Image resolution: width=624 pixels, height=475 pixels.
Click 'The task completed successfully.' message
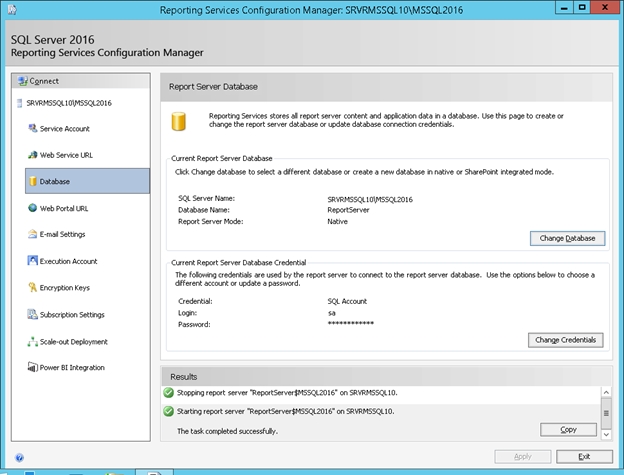click(227, 431)
